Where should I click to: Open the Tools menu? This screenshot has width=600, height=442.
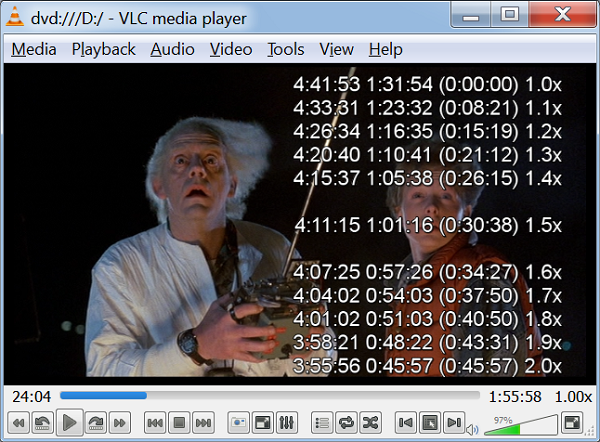tap(286, 49)
